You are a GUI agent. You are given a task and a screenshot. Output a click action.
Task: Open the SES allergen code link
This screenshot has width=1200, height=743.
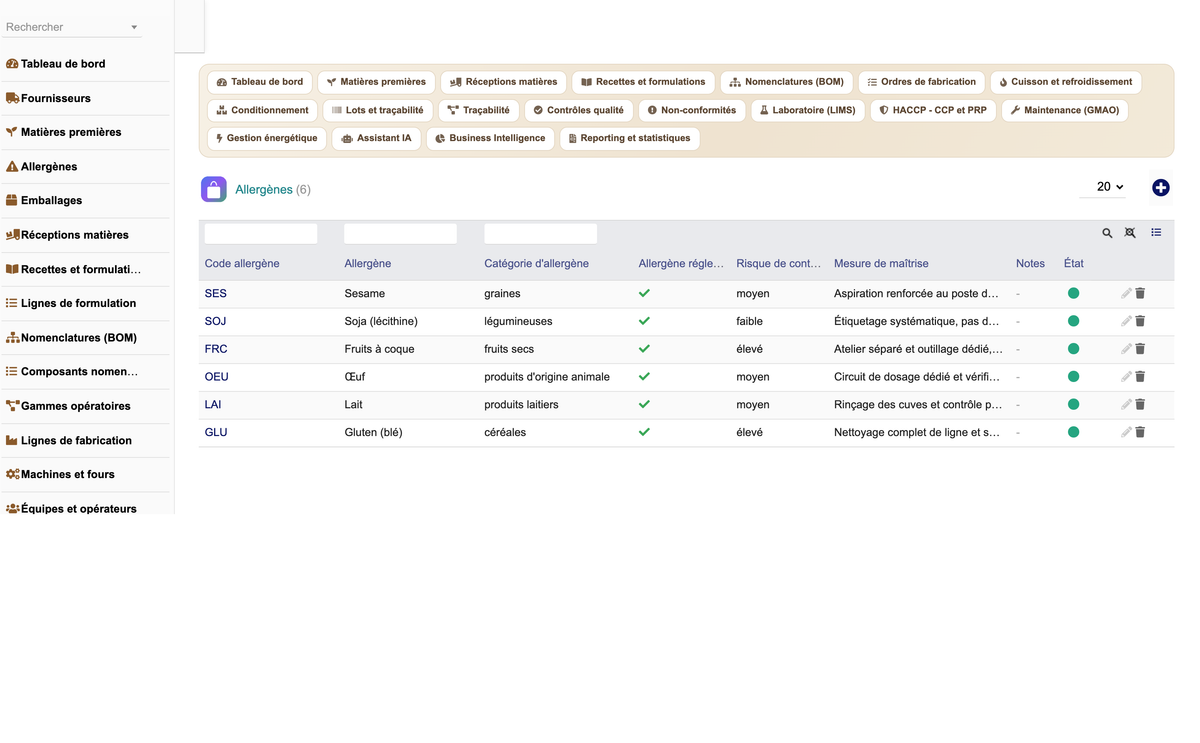(x=215, y=293)
